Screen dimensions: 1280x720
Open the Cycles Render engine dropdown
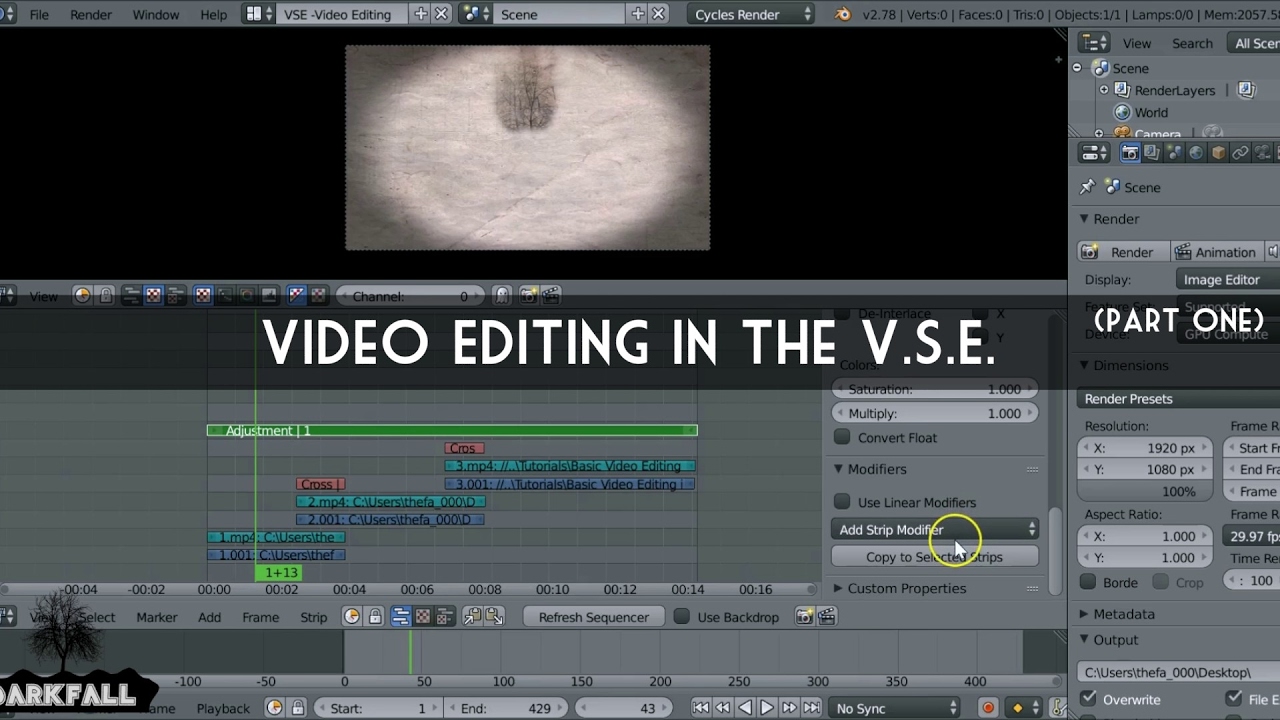point(753,14)
